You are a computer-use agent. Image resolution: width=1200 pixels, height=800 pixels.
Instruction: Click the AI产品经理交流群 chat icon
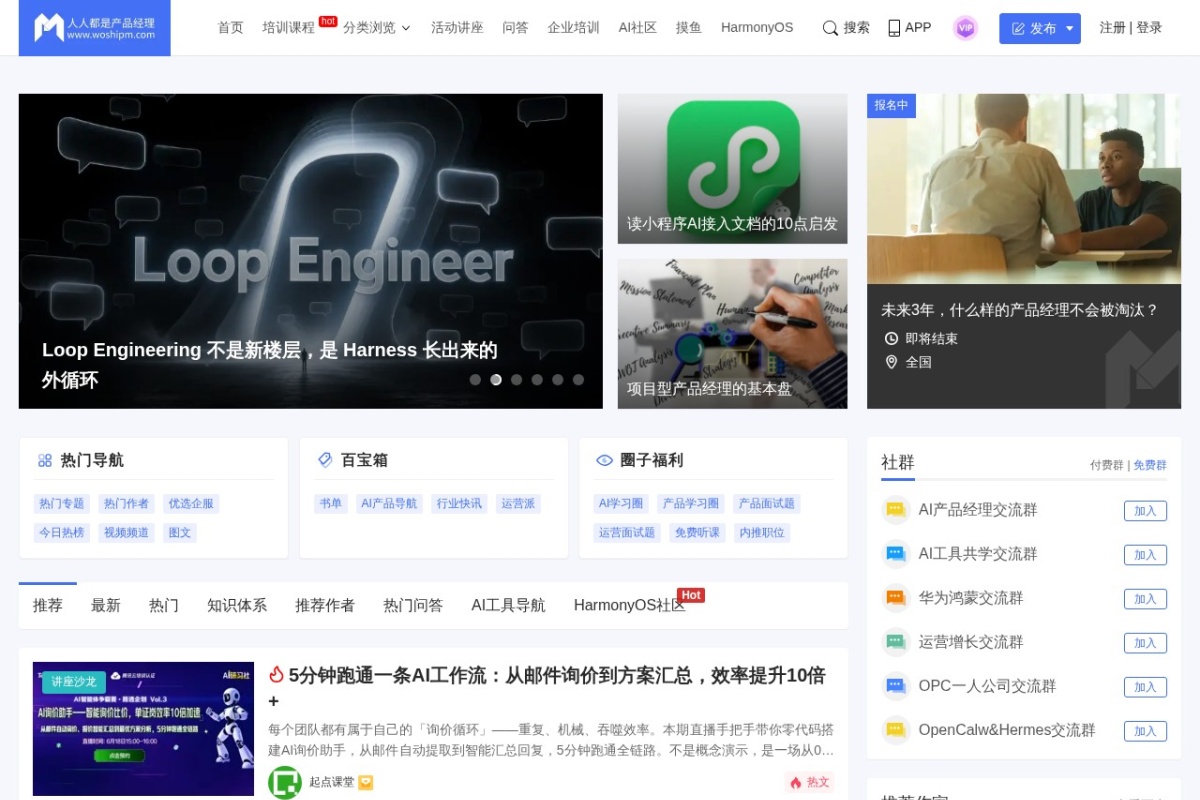click(895, 510)
